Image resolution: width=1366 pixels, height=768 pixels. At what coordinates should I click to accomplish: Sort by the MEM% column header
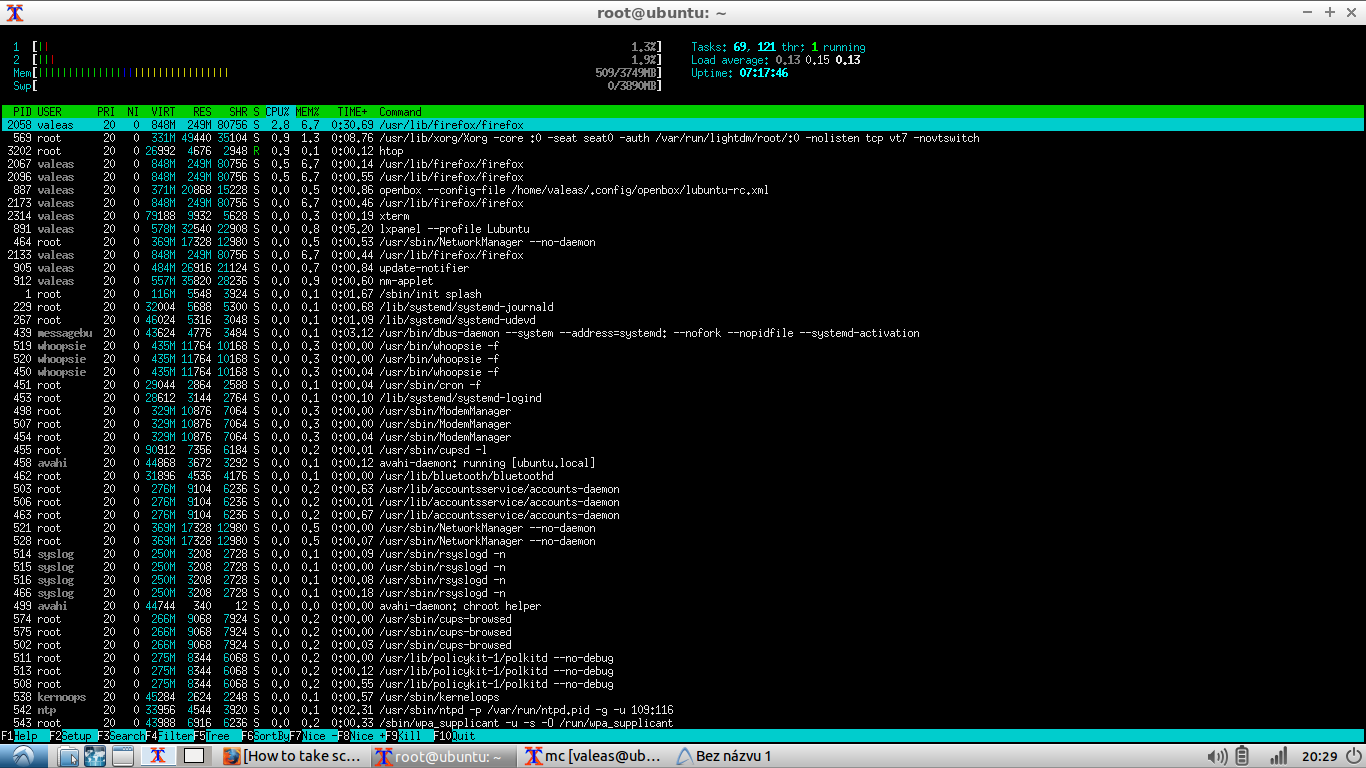point(307,112)
